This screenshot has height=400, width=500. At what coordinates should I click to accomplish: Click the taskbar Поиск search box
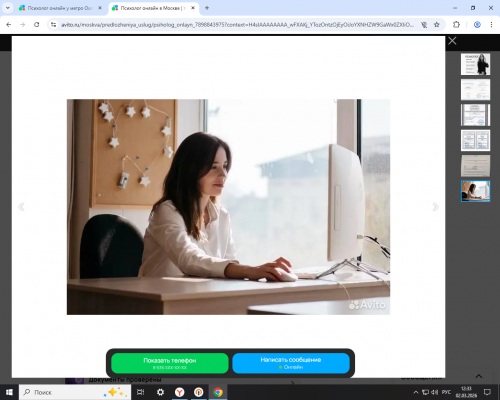pyautogui.click(x=75, y=392)
